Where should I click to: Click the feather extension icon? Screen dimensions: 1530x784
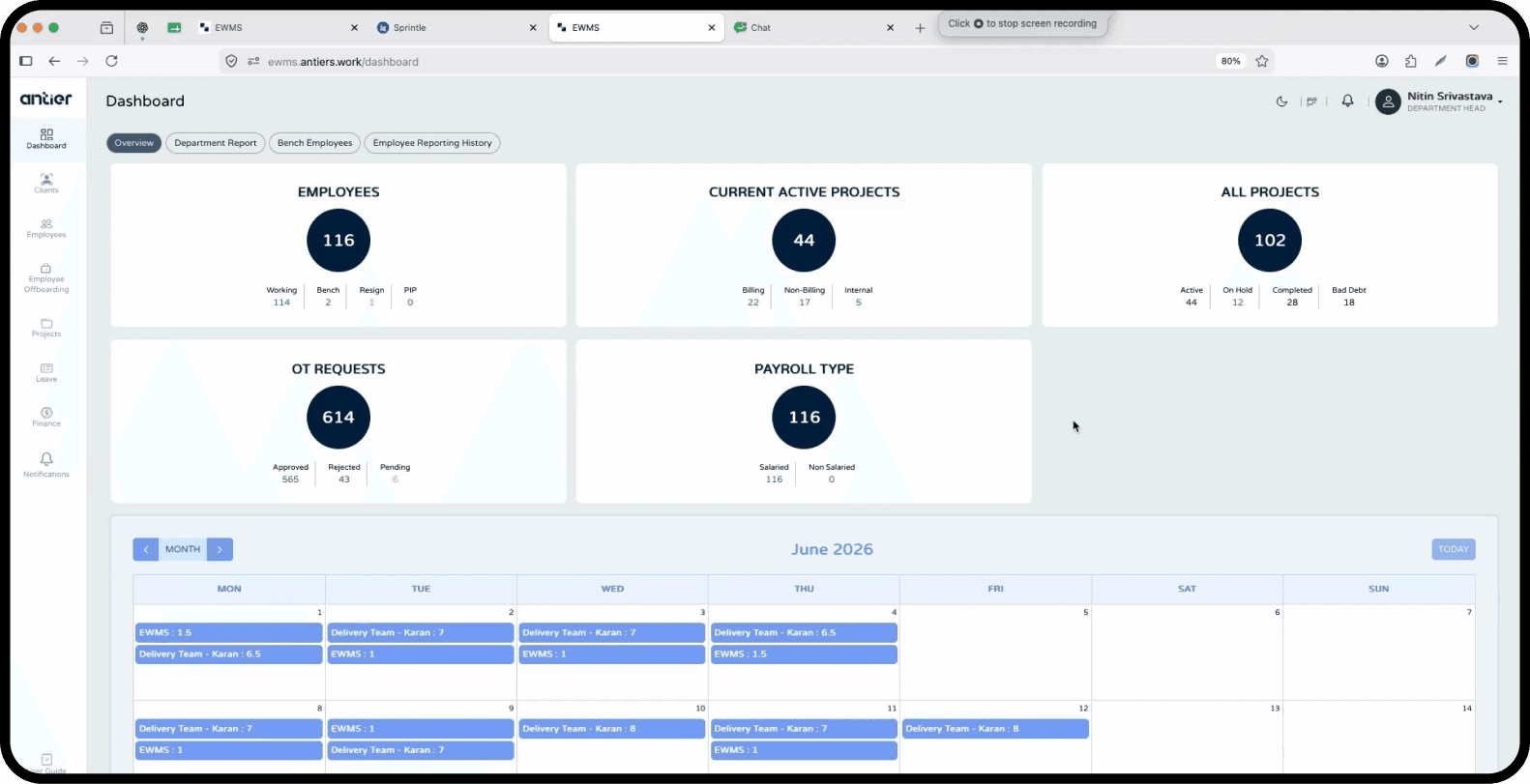pos(1441,61)
